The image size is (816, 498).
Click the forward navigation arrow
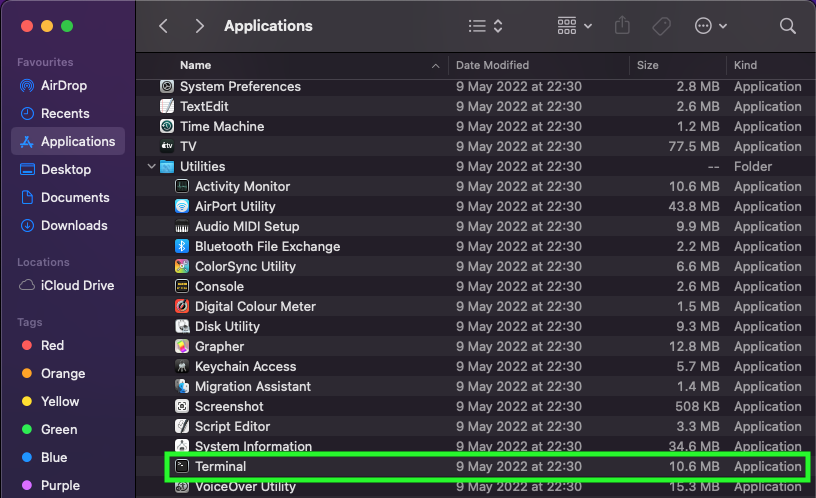pos(200,26)
